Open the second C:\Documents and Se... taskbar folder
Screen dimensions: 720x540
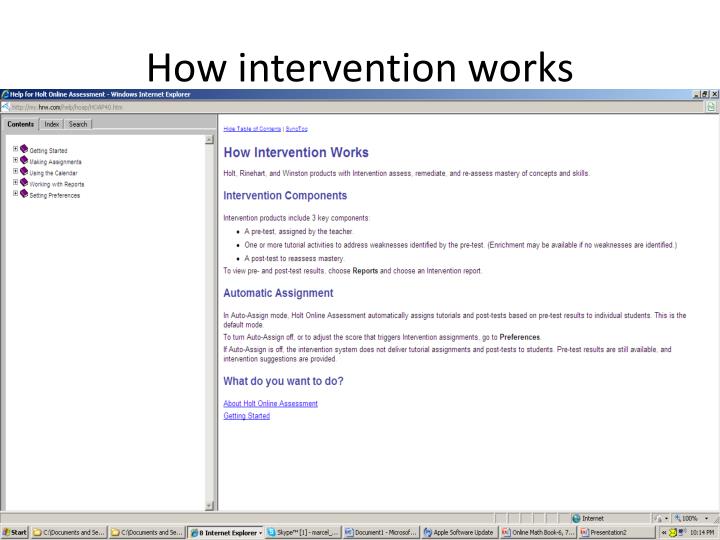click(x=147, y=533)
